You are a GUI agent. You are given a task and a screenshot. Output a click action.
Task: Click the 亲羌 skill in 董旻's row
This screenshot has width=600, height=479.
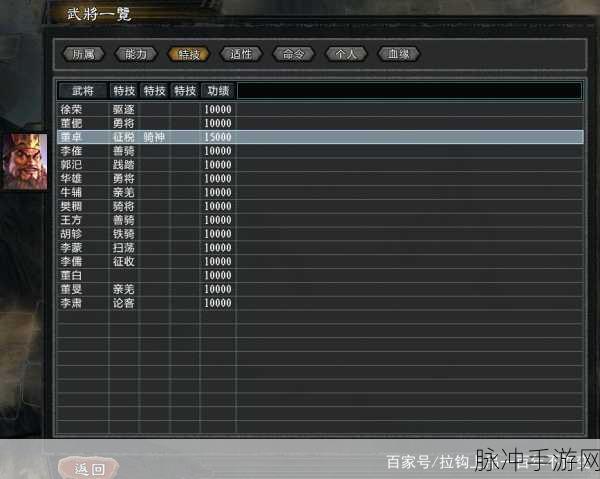[124, 289]
